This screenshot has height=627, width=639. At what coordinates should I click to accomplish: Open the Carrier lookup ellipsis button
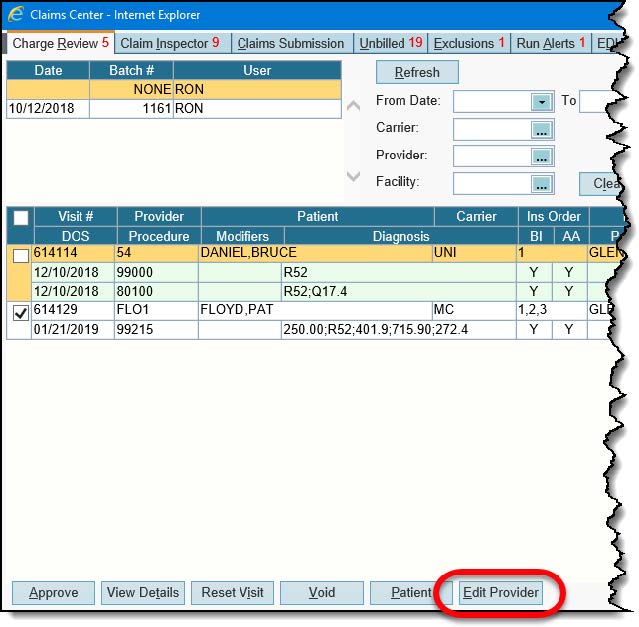[x=542, y=129]
